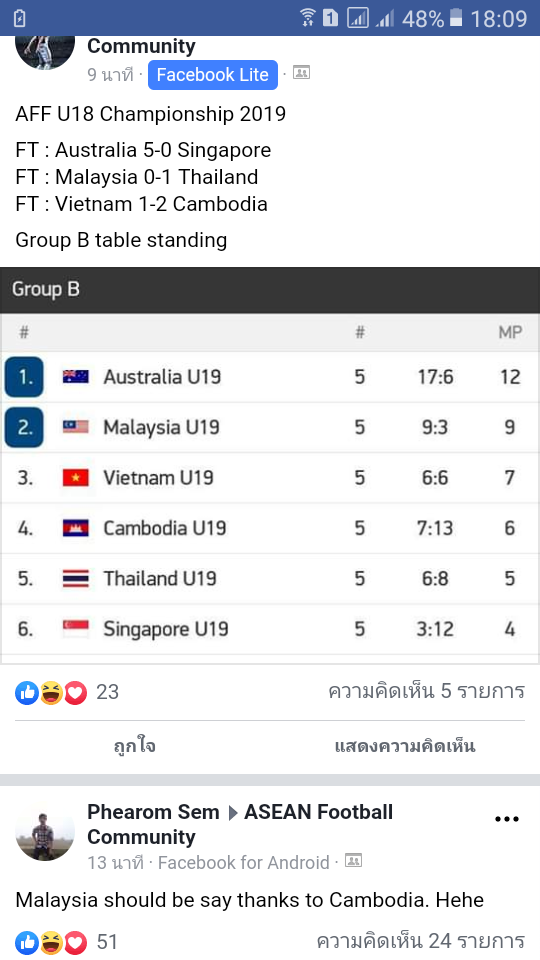The height and width of the screenshot is (960, 540).
Task: Open ASEAN Football Community group link
Action: 240,824
